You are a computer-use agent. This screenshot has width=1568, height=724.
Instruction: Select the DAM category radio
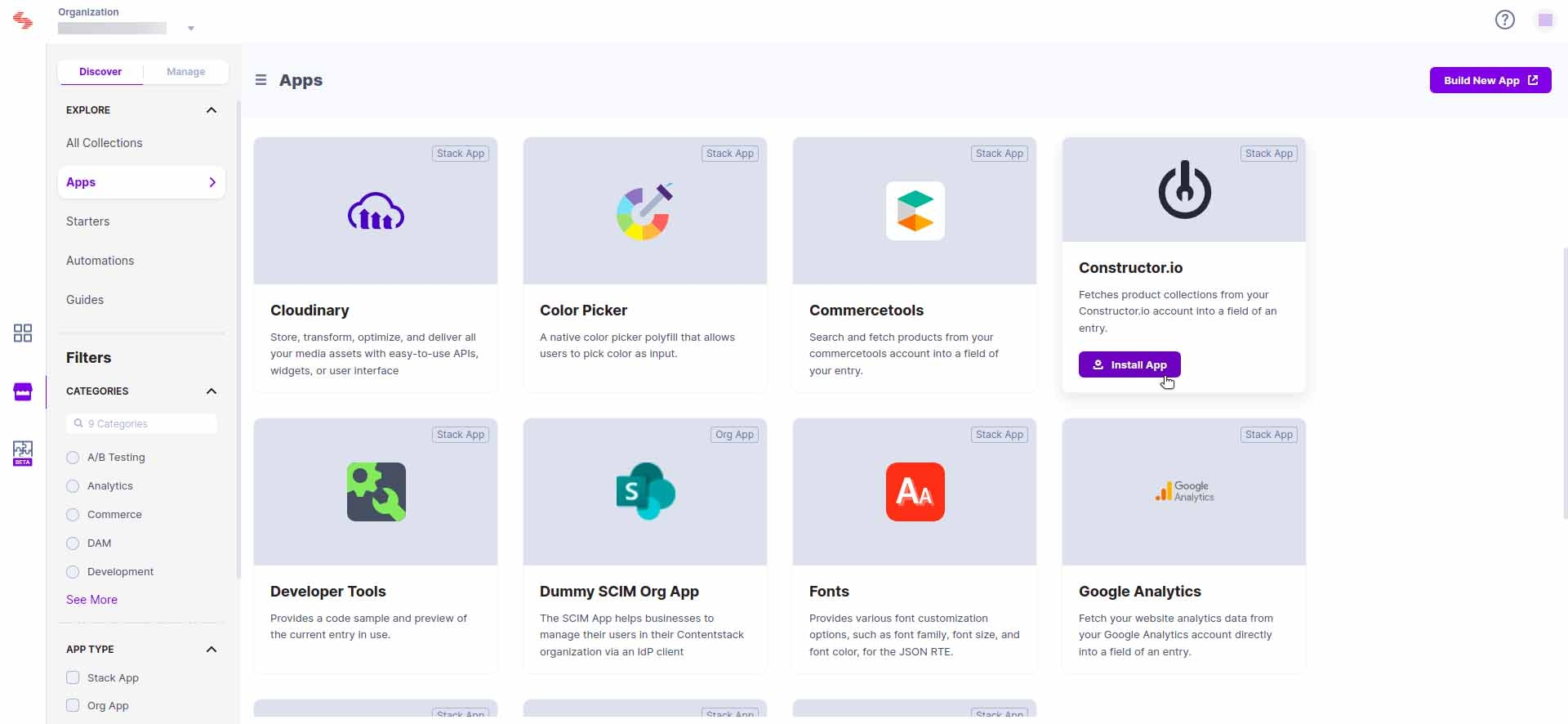click(x=73, y=543)
